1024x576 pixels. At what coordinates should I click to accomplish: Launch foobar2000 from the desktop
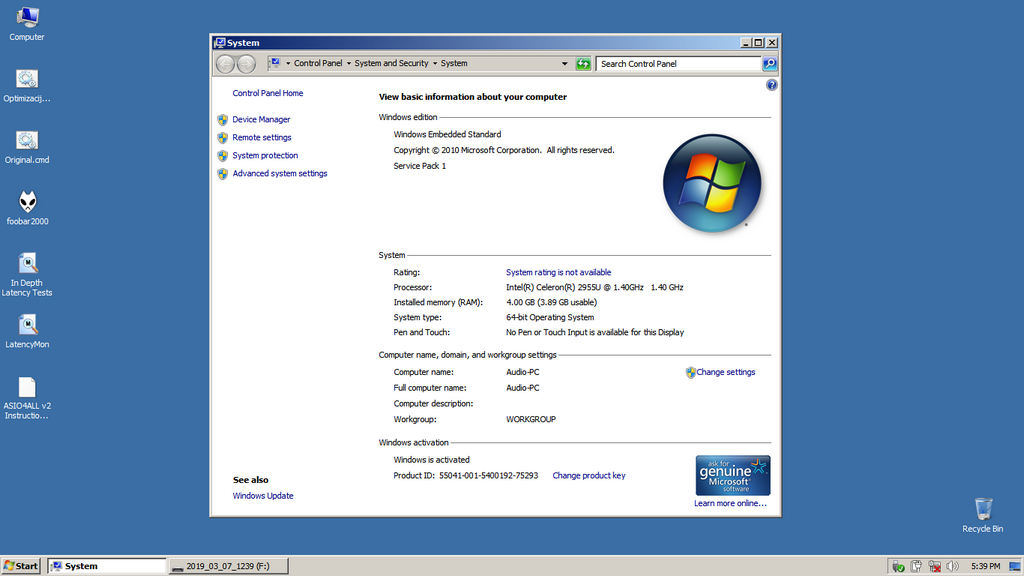click(x=27, y=202)
